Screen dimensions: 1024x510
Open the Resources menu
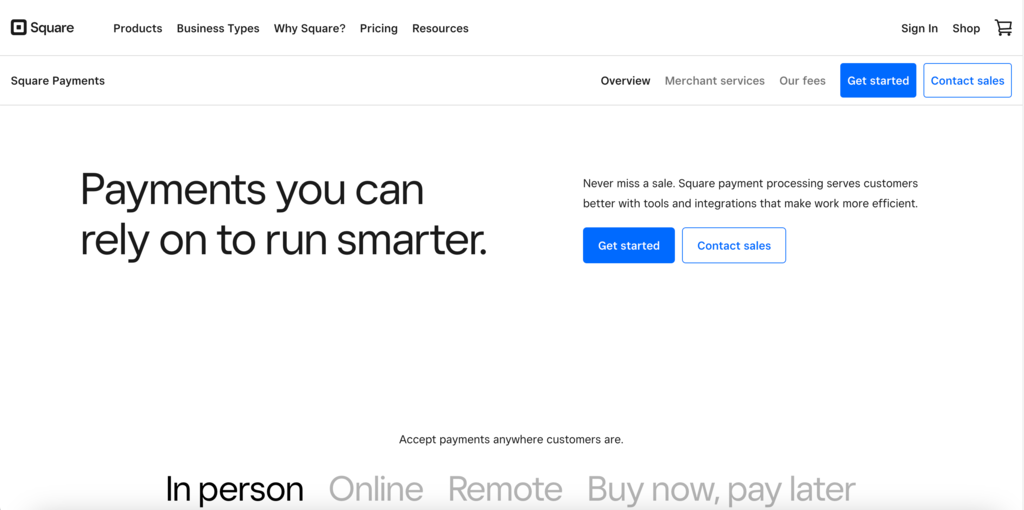440,28
